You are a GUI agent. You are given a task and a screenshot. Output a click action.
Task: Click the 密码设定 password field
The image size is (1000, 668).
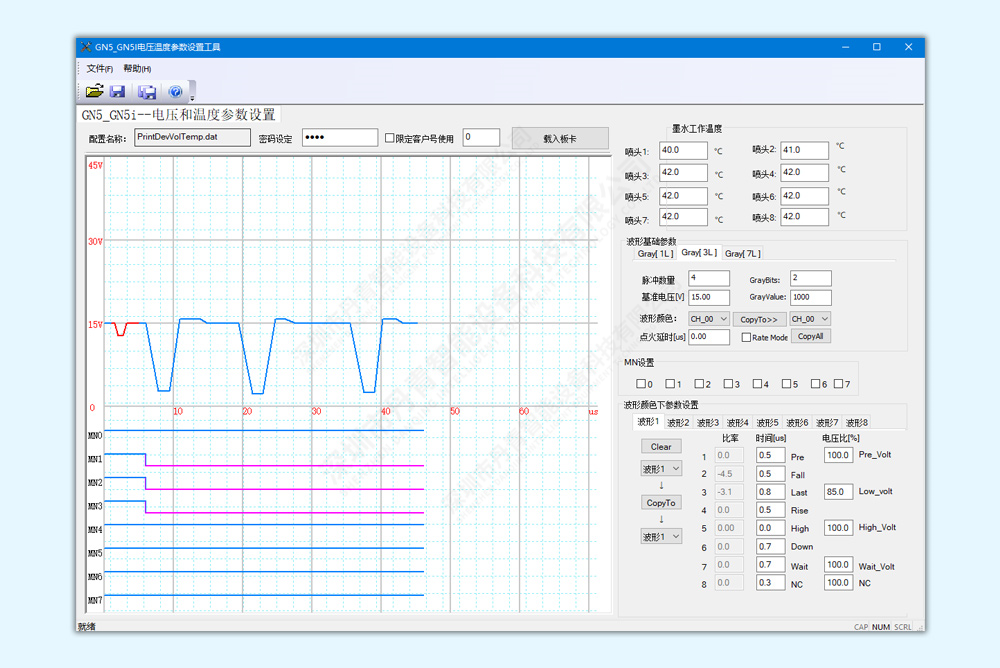click(340, 137)
